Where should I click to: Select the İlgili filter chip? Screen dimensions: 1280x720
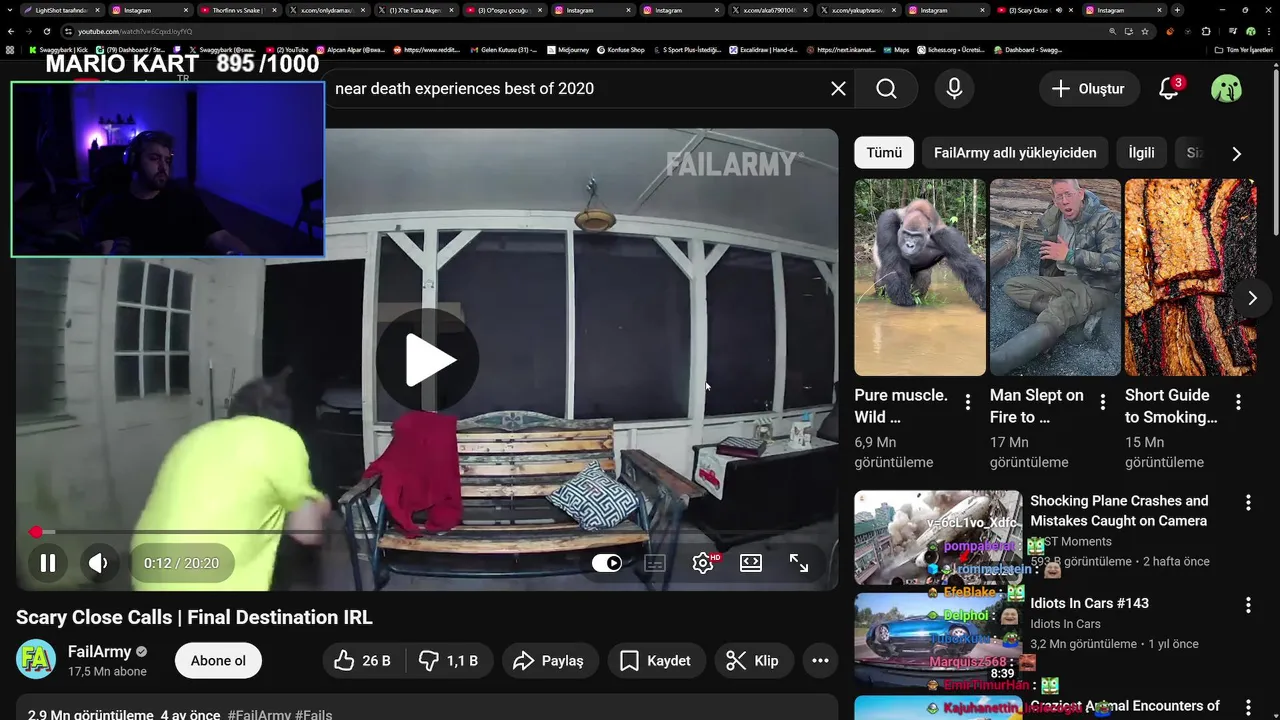point(1141,153)
